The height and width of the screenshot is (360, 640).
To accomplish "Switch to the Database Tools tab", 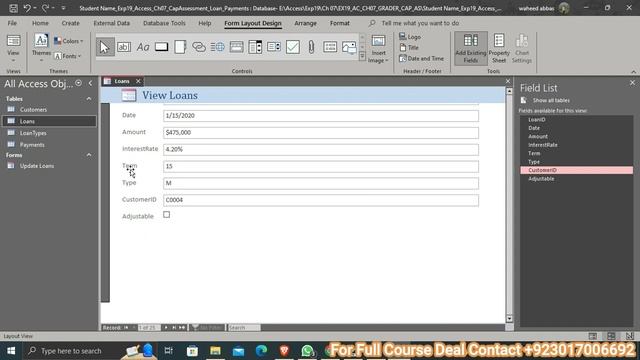I will (x=164, y=23).
